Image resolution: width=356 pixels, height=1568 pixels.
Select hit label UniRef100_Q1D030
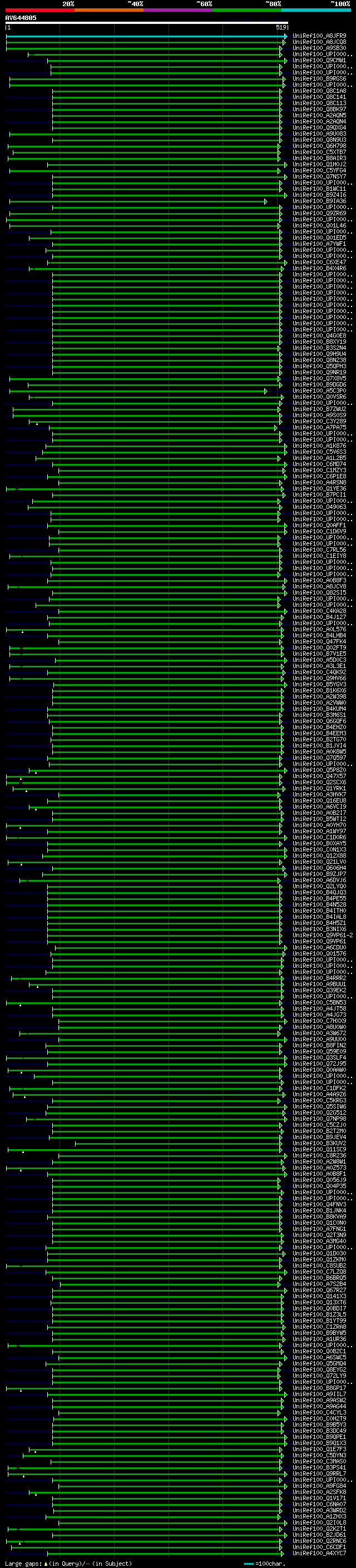(319, 1253)
